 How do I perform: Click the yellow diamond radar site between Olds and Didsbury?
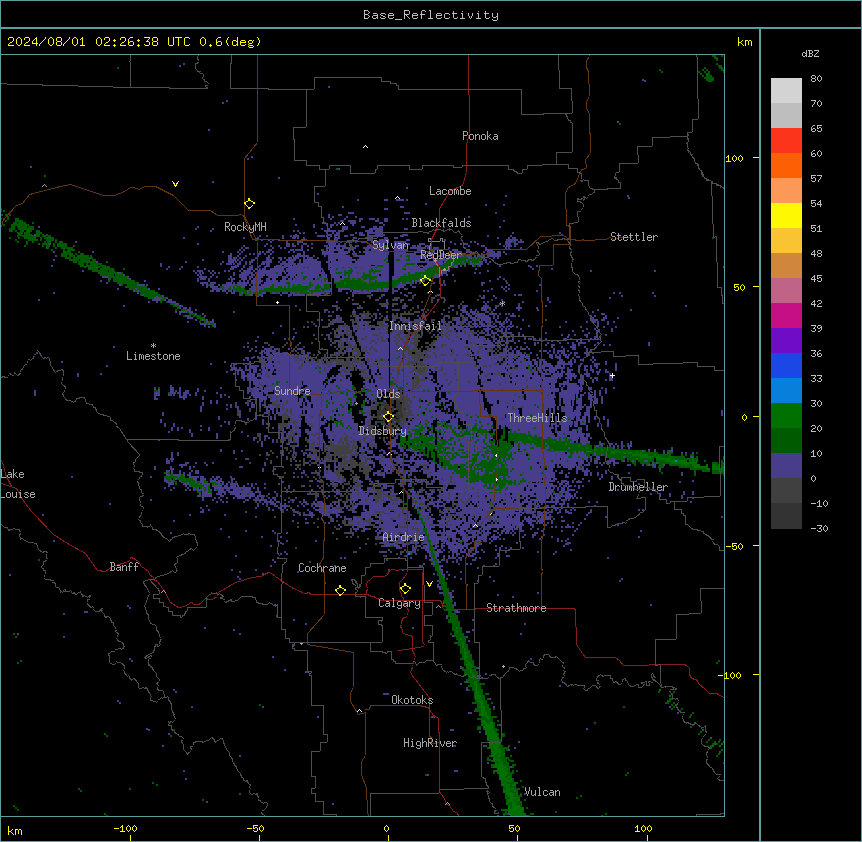click(388, 417)
